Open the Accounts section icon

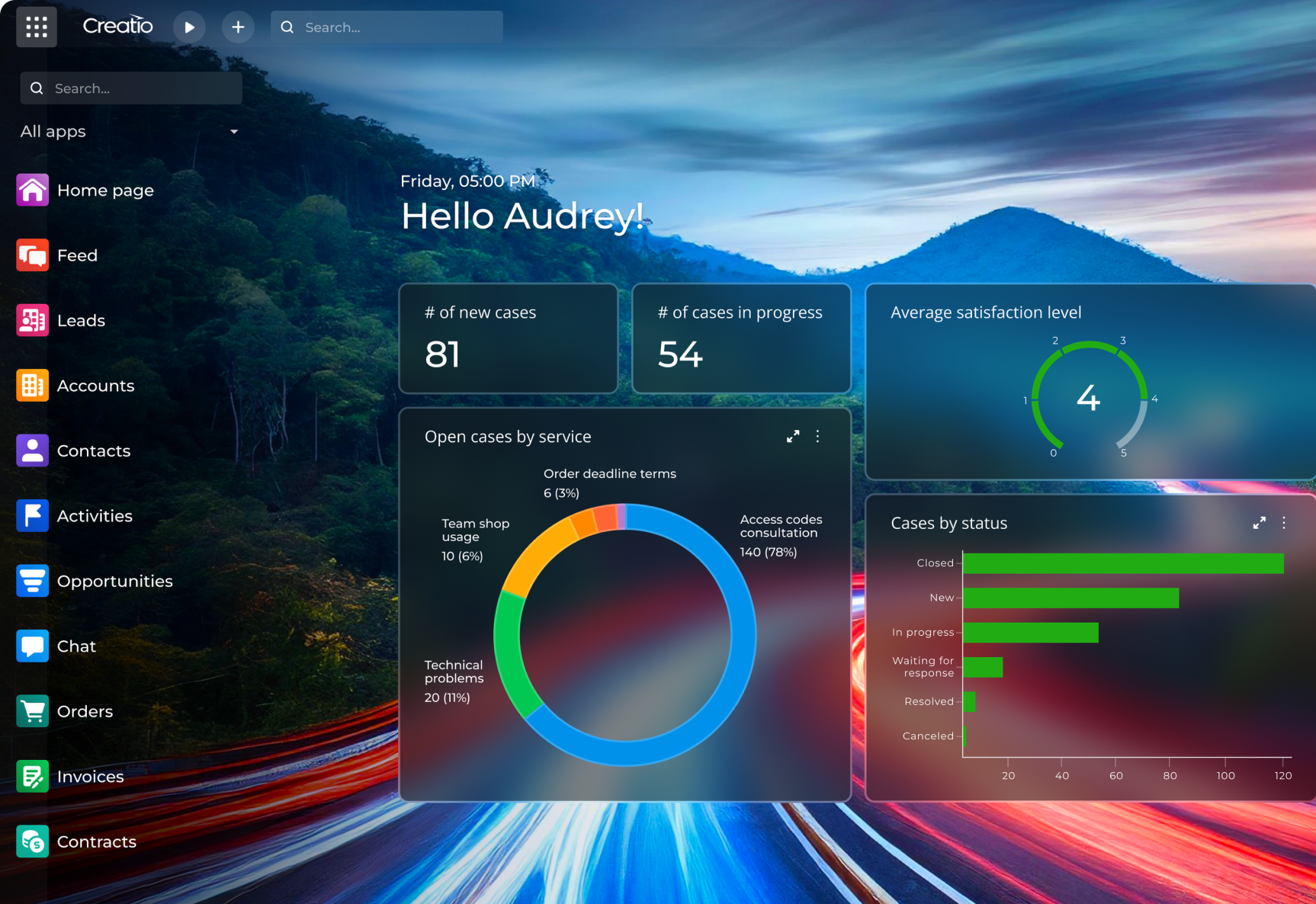[32, 386]
